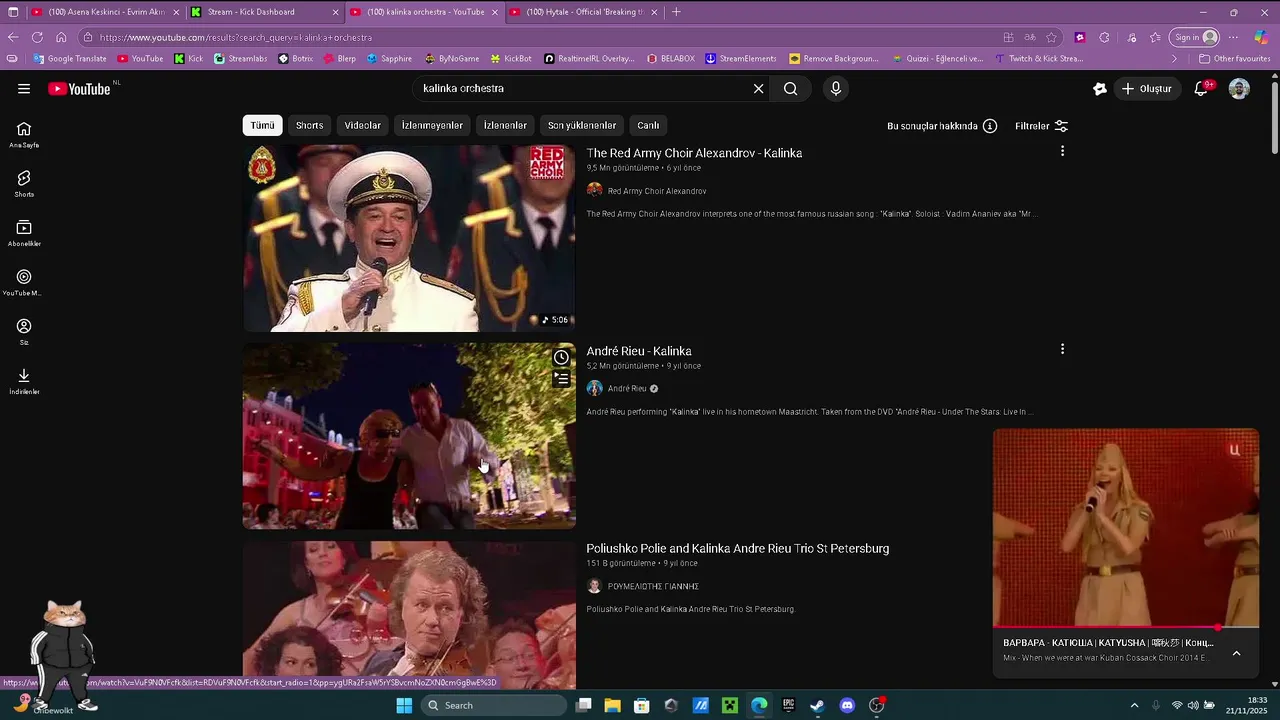Open the Siz (You) sidebar page
Image resolution: width=1280 pixels, height=720 pixels.
tap(24, 332)
